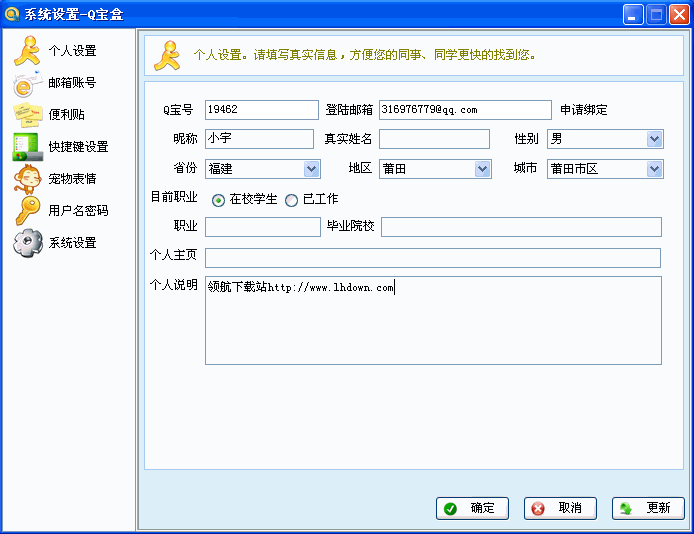This screenshot has width=694, height=534.
Task: Click the 申请绑定 link
Action: [584, 110]
